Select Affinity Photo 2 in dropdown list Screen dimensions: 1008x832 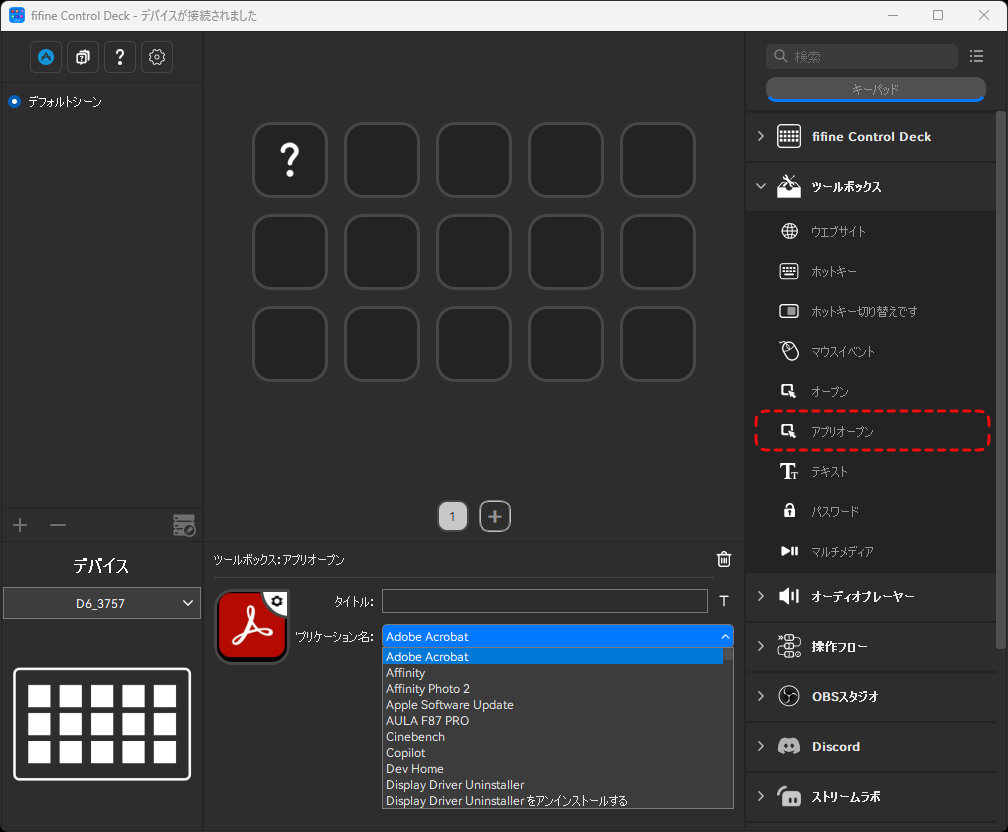coord(428,689)
